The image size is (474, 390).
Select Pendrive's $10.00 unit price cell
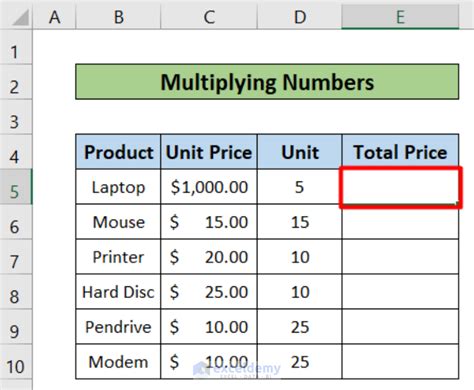click(x=209, y=327)
